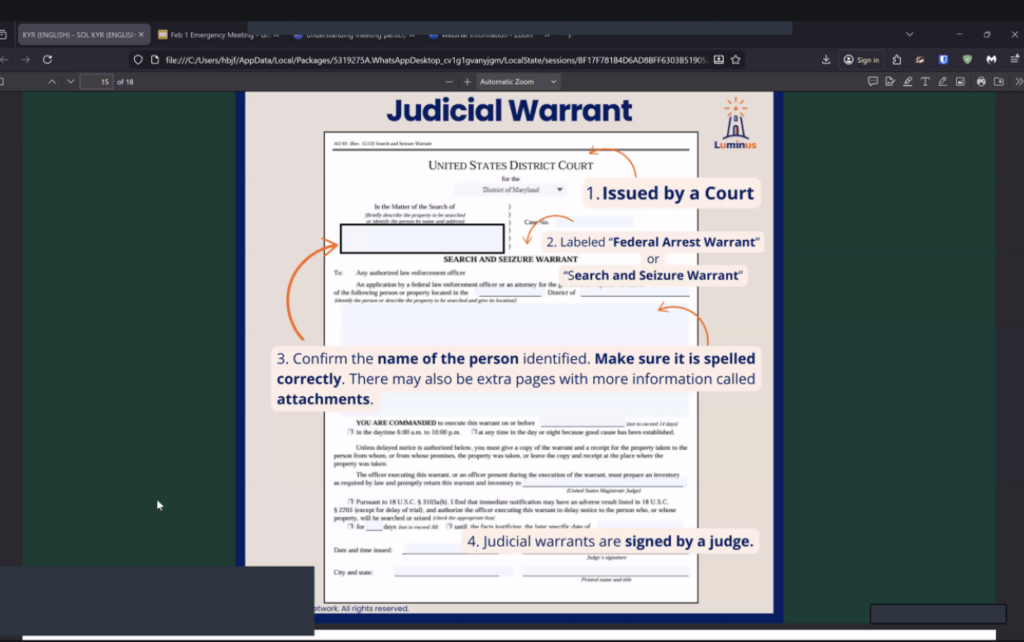Select the Add Text tool
This screenshot has width=1024, height=642.
pos(925,81)
